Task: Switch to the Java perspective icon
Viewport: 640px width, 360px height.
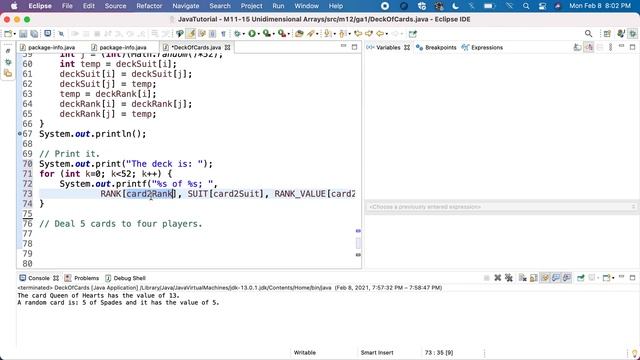Action: (x=621, y=34)
